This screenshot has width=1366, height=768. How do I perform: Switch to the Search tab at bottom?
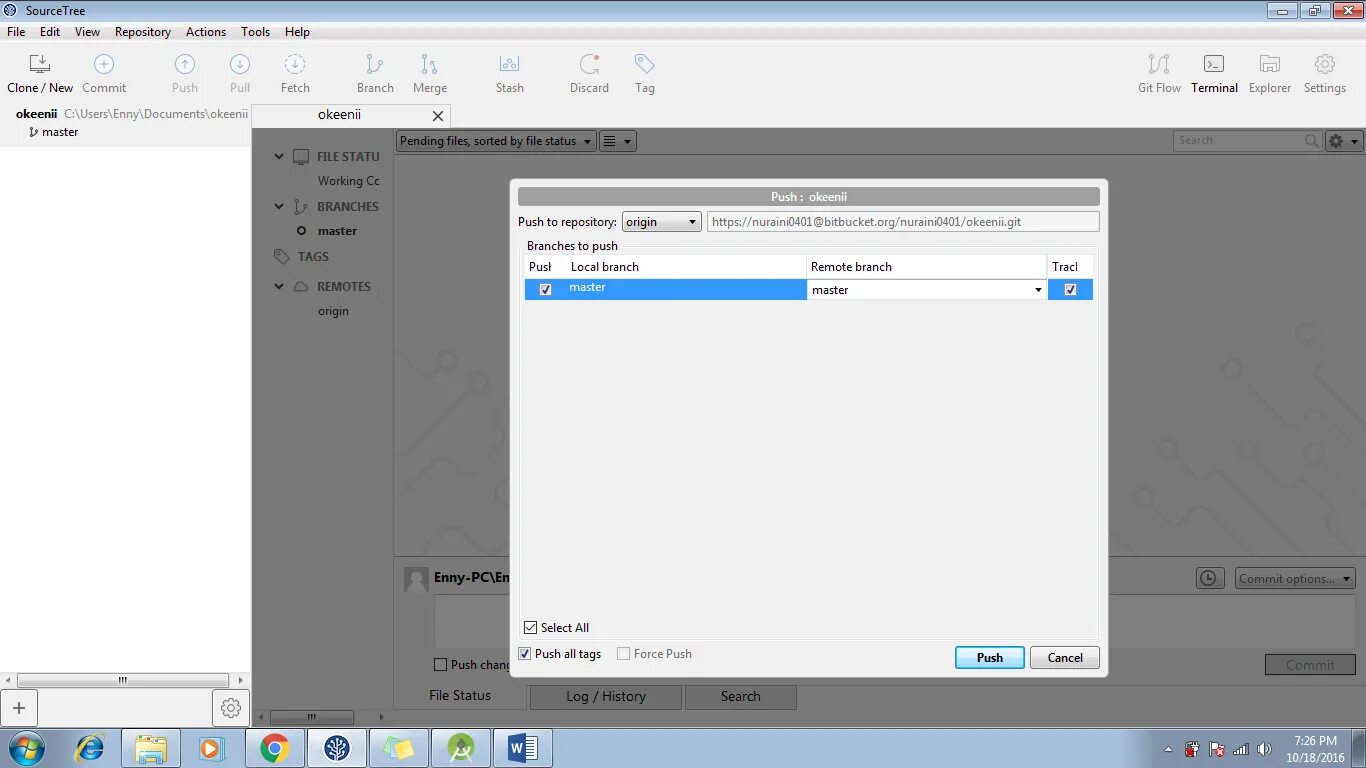point(741,697)
